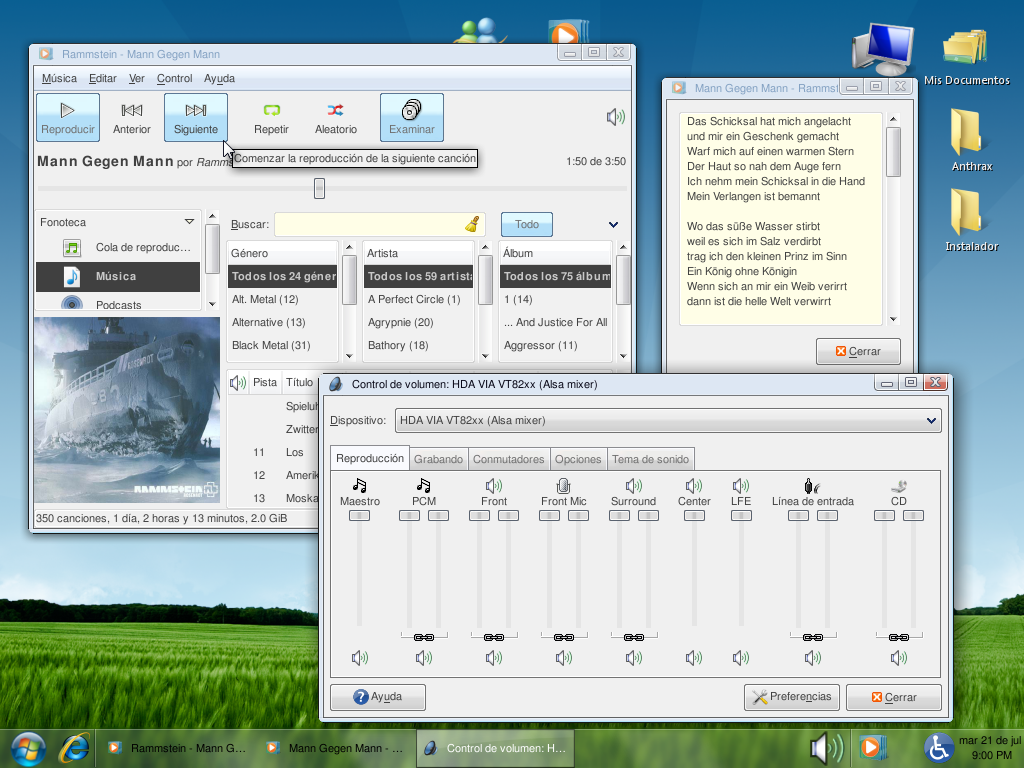
Task: Click the song position slider handle
Action: click(x=319, y=189)
